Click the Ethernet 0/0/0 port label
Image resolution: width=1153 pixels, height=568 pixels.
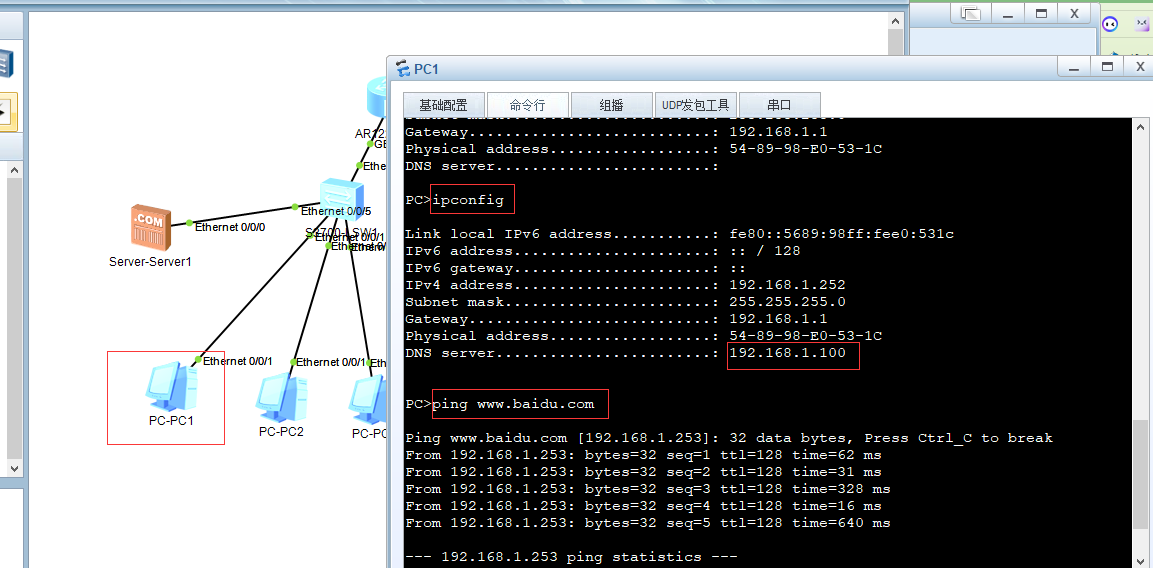(x=229, y=227)
